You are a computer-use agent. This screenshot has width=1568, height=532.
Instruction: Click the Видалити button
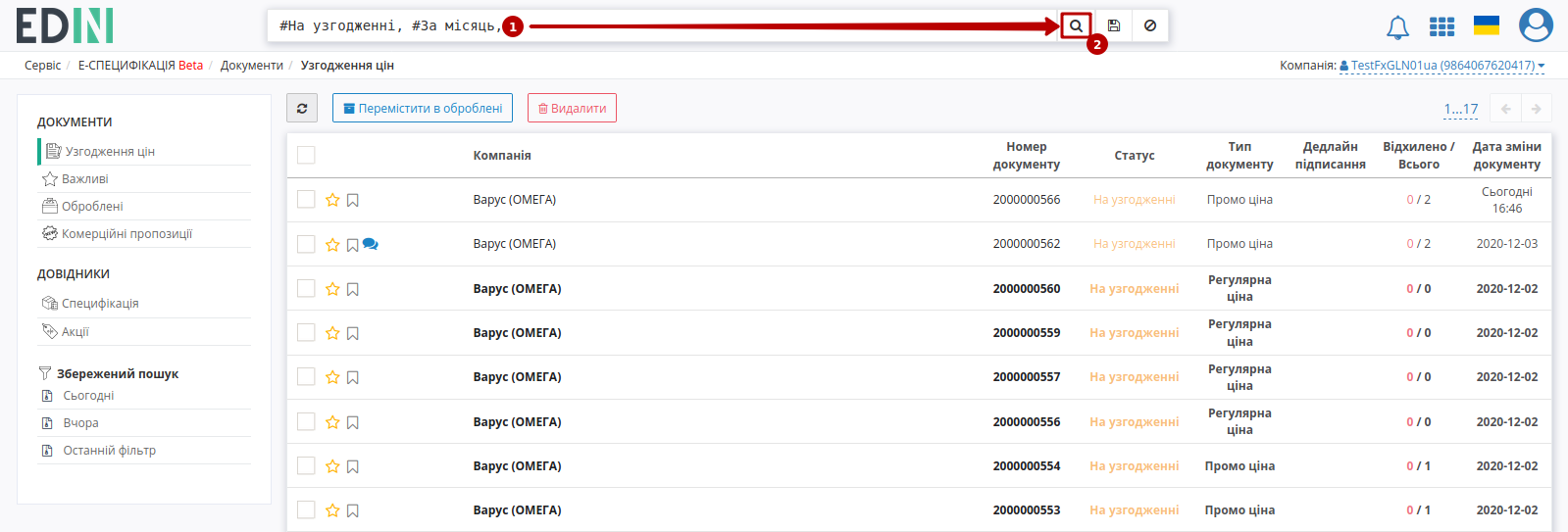[572, 109]
